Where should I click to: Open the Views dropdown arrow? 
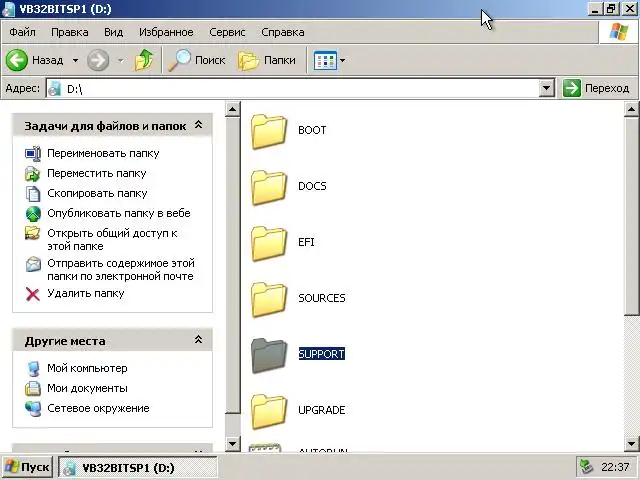click(x=342, y=60)
